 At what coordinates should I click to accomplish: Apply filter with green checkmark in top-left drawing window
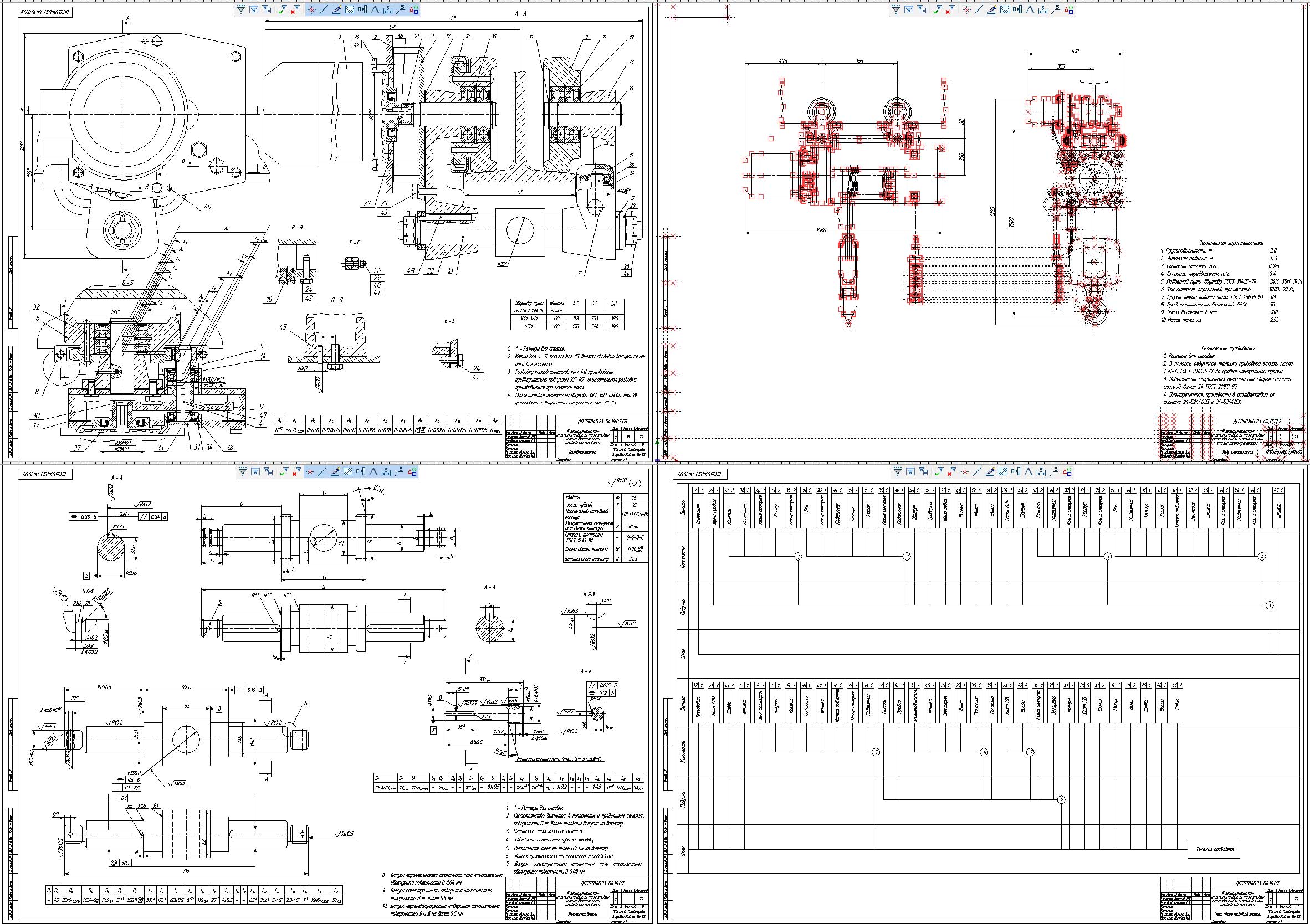[283, 10]
